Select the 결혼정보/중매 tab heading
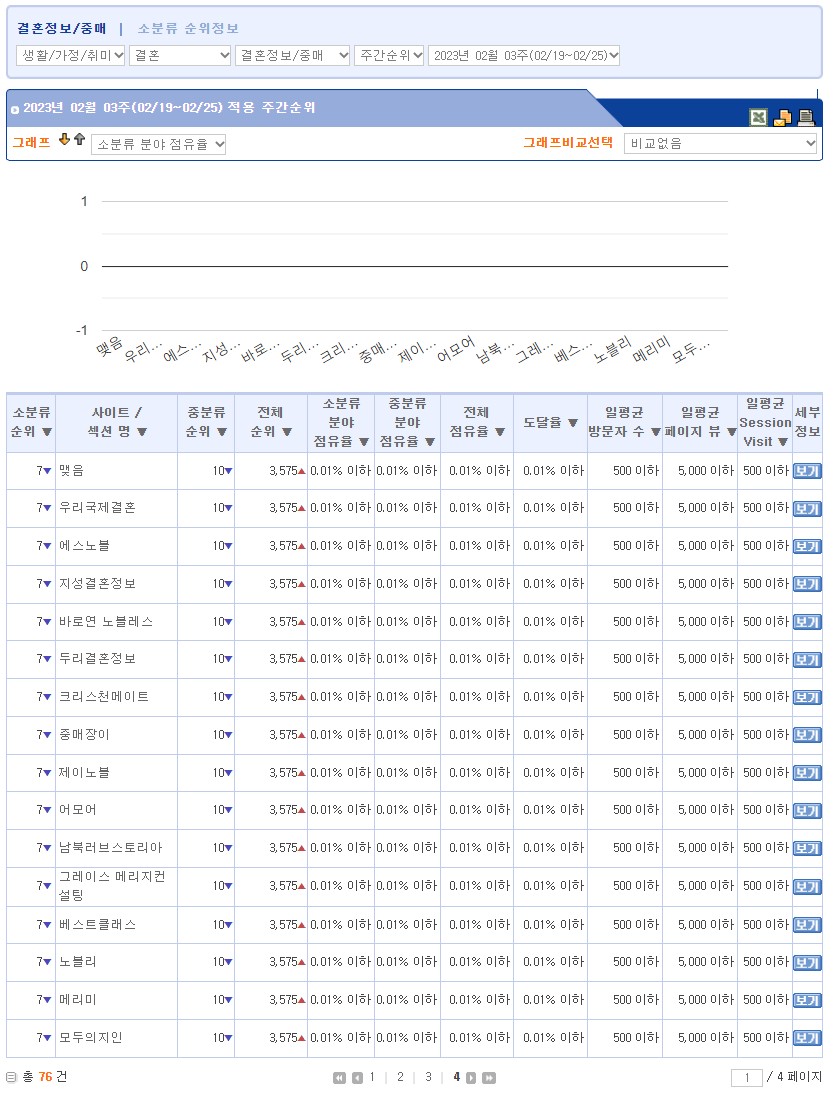This screenshot has height=1119, width=837. point(61,29)
